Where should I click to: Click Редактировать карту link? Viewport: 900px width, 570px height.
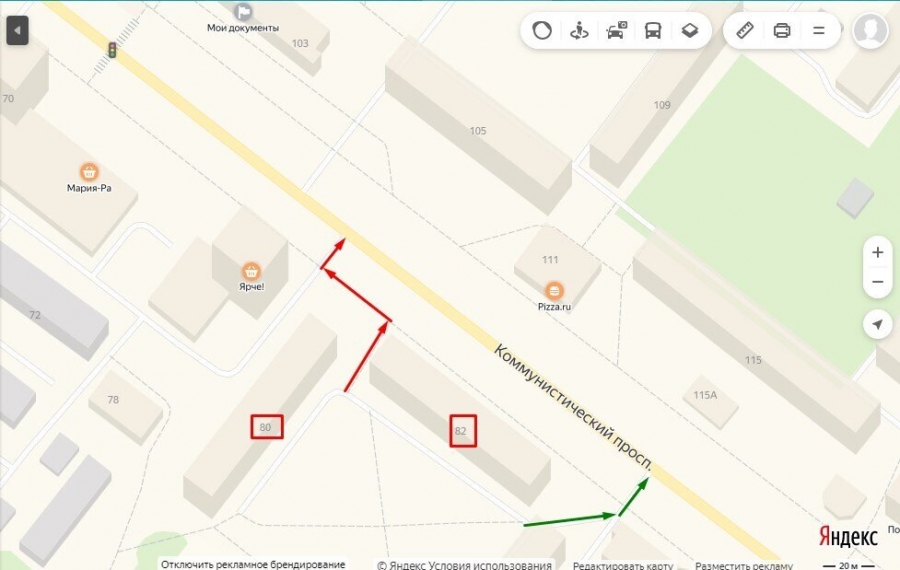[x=623, y=565]
